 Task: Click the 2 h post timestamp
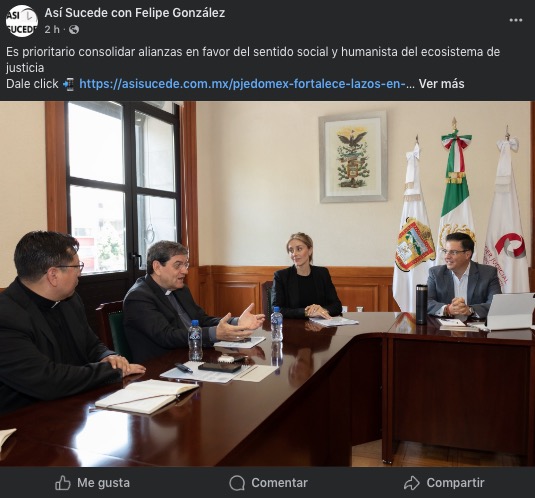click(52, 30)
